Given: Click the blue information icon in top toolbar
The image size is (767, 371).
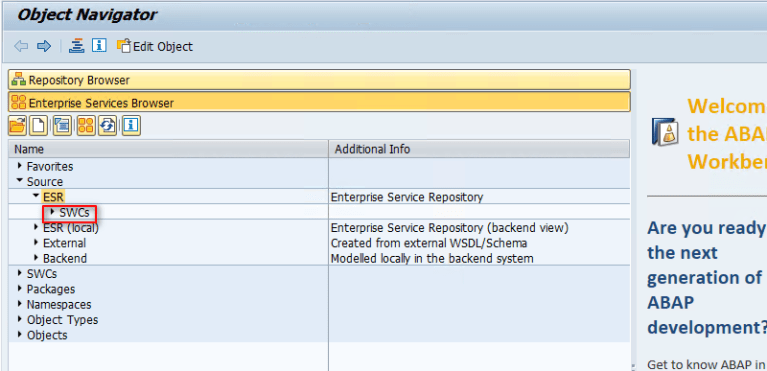Looking at the screenshot, I should coord(99,46).
